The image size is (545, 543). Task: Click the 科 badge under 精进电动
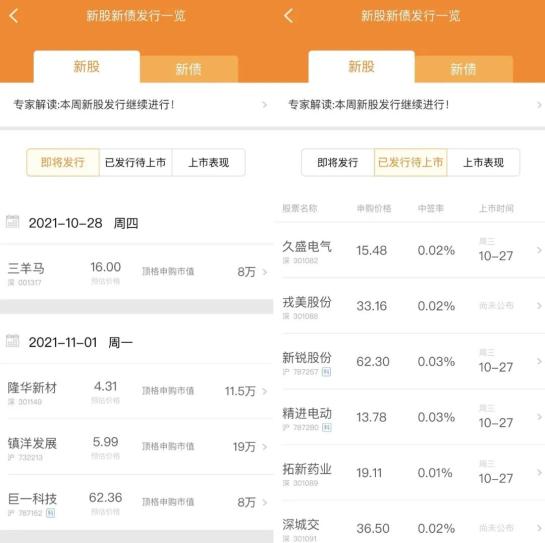coord(327,427)
